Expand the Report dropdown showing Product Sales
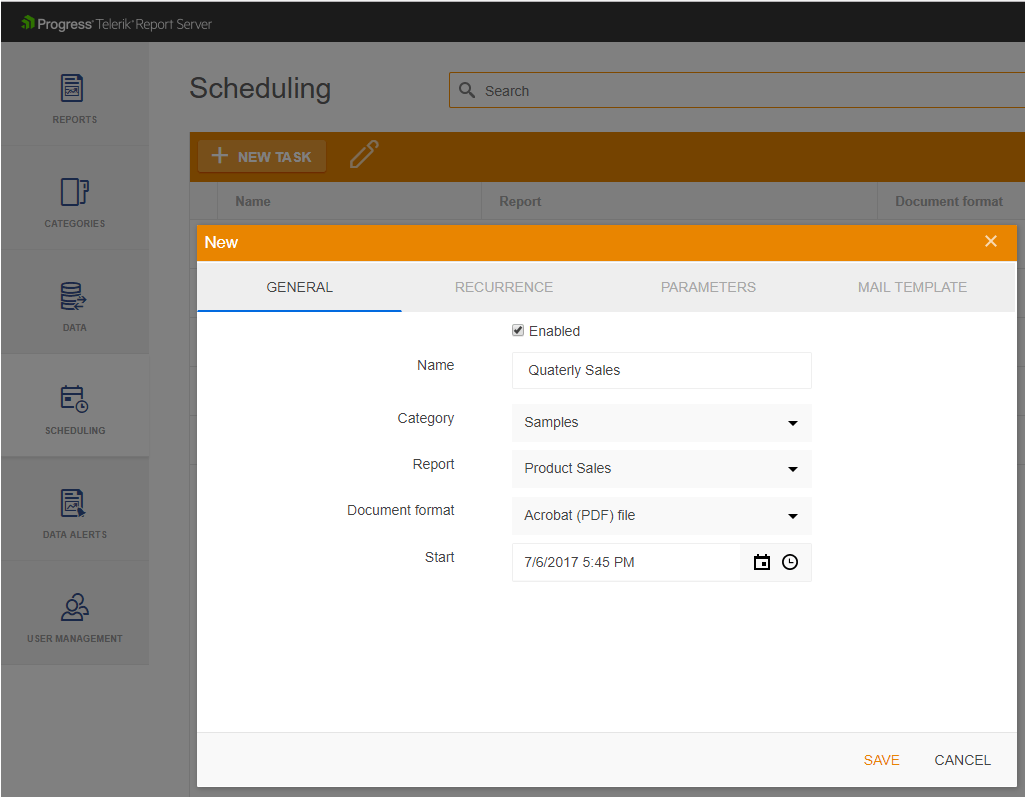1025x797 pixels. pyautogui.click(x=662, y=469)
